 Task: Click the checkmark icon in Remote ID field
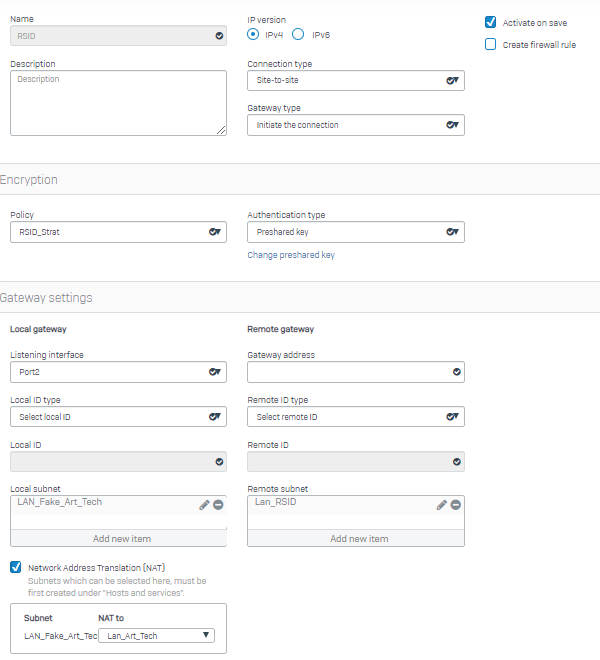(x=457, y=462)
